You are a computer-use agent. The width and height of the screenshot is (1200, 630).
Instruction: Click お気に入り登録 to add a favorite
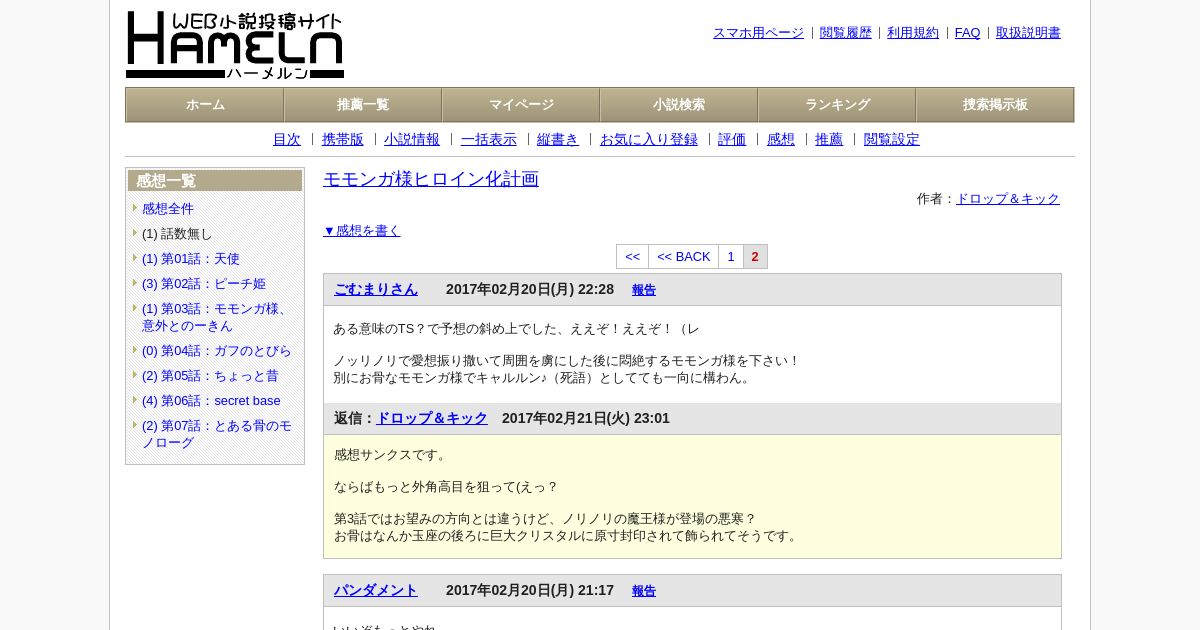(x=649, y=140)
